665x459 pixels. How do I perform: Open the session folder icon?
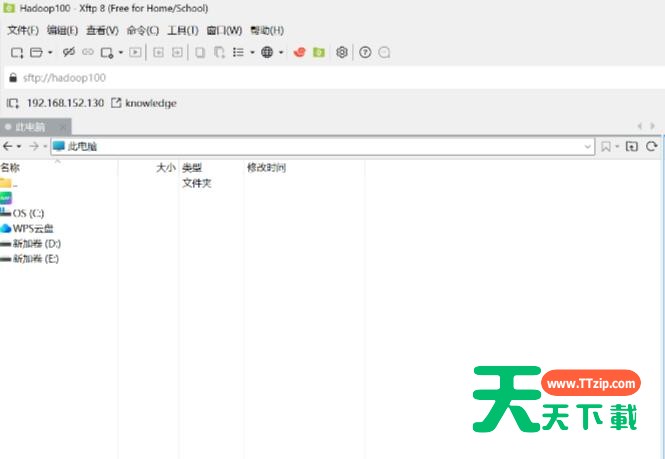point(36,53)
